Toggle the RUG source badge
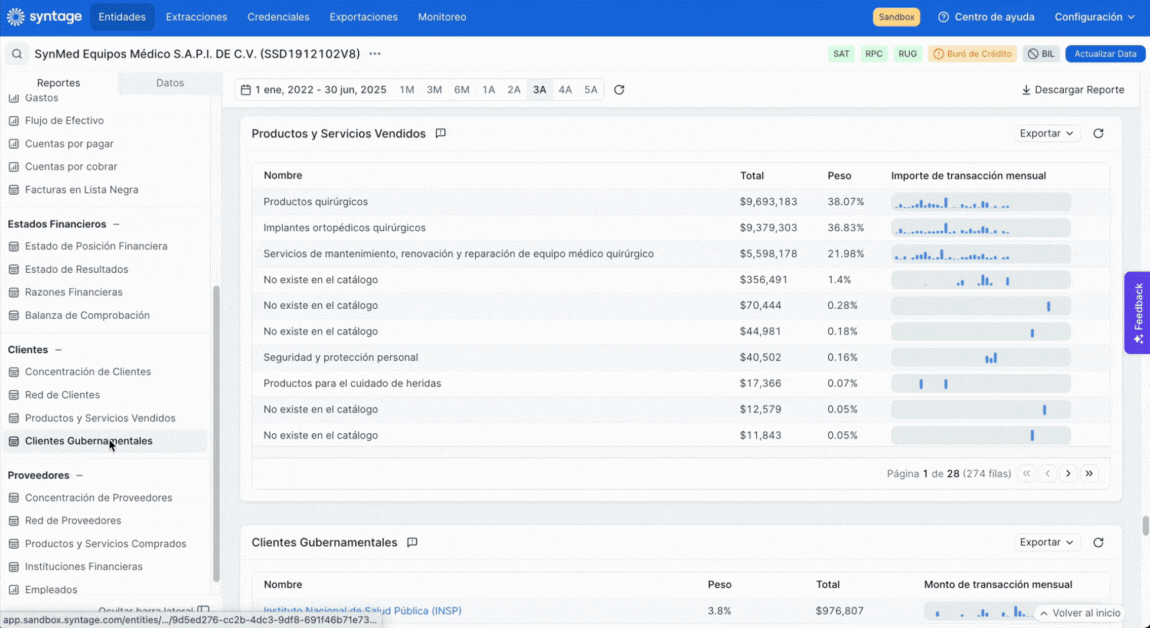Viewport: 1150px width, 628px height. pyautogui.click(x=907, y=54)
